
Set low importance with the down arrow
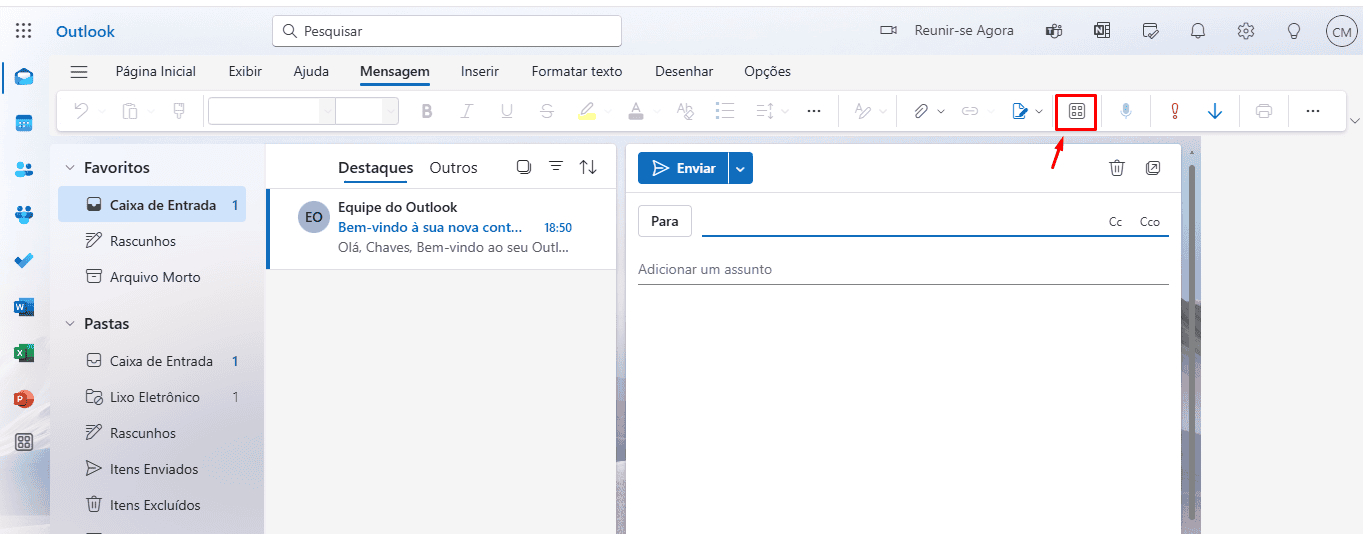[1215, 111]
